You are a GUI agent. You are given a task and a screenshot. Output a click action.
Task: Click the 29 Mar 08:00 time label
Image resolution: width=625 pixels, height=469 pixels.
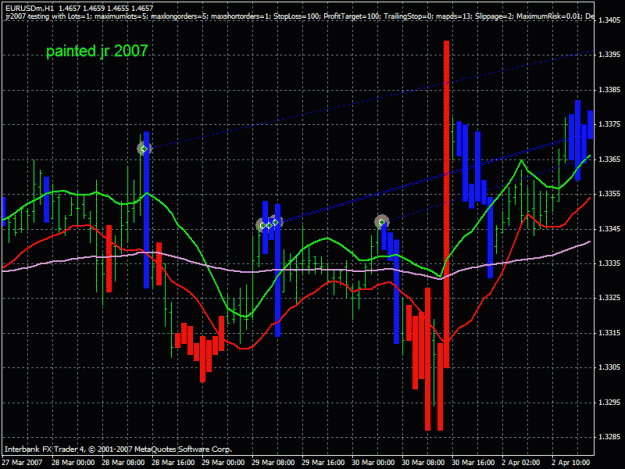(x=273, y=463)
